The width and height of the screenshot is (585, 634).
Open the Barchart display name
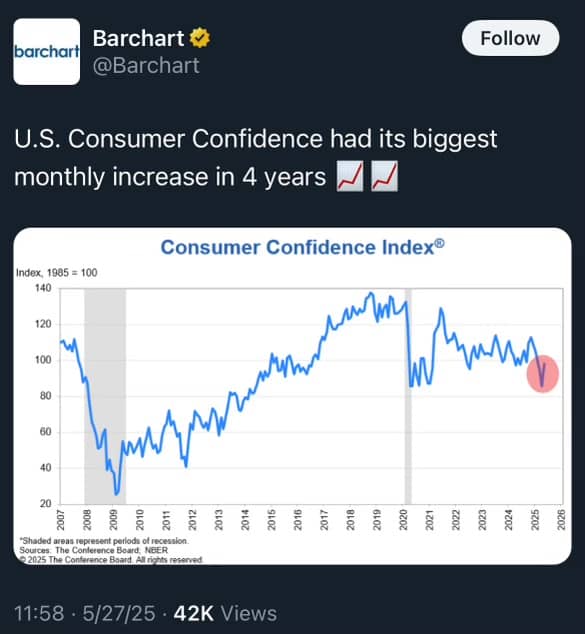point(138,38)
